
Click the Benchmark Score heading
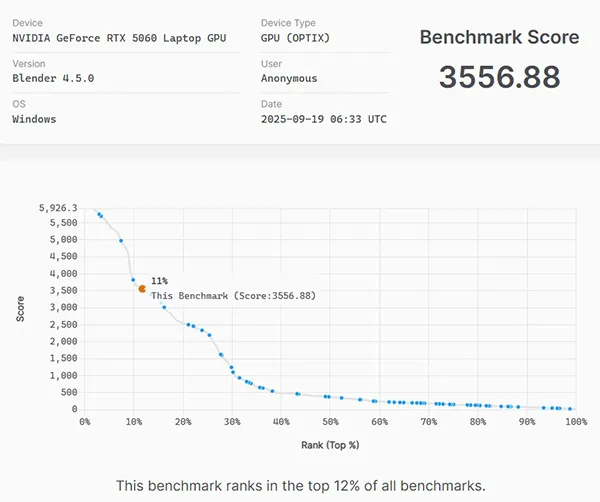point(498,38)
